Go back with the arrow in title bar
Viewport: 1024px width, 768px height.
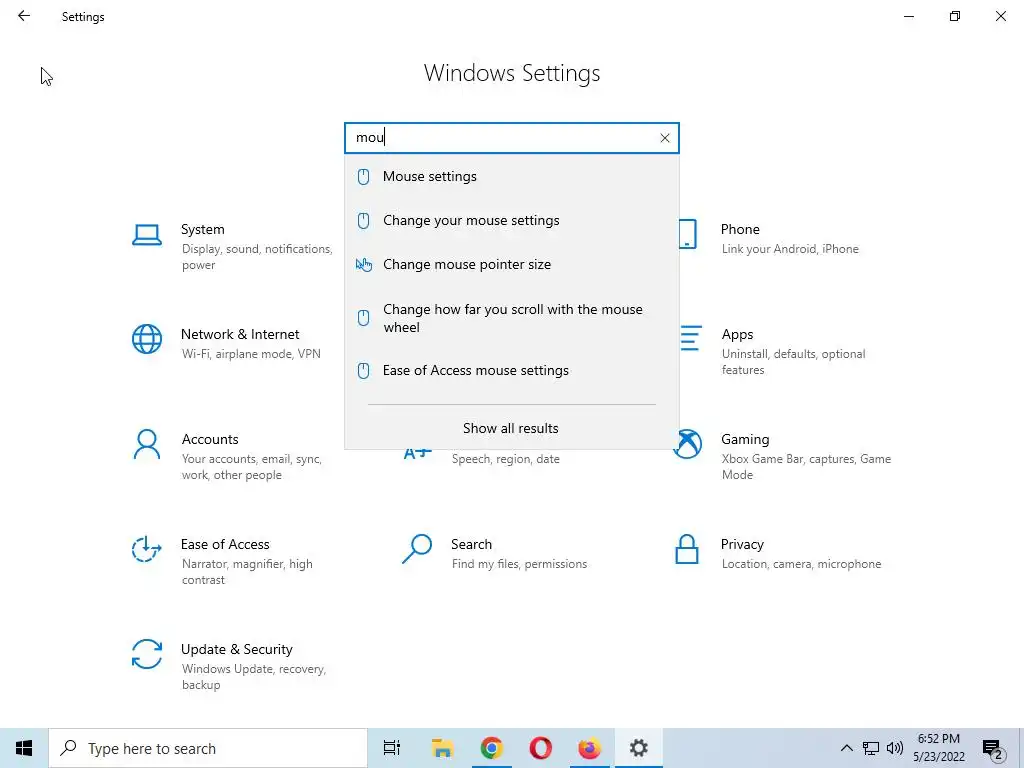click(x=24, y=16)
